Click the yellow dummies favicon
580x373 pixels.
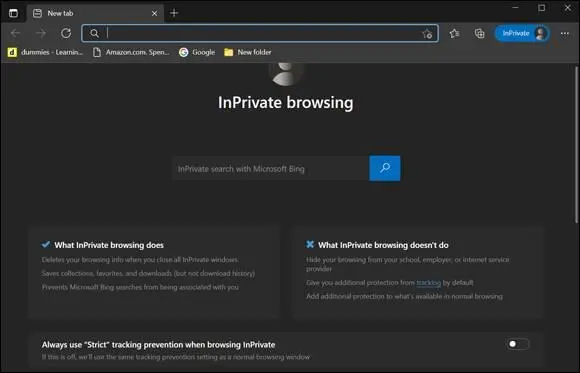coord(12,52)
